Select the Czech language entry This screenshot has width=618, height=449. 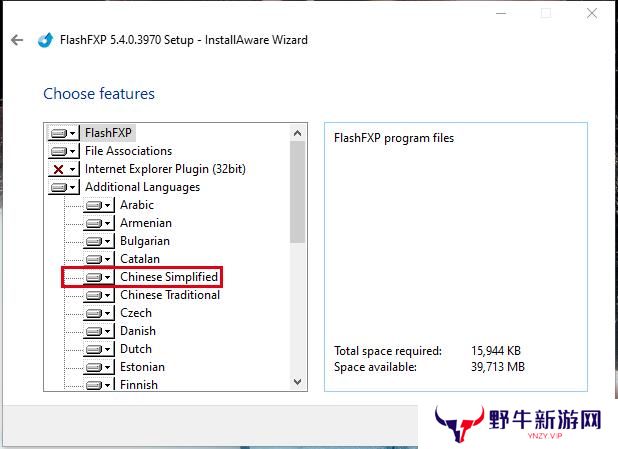(x=136, y=313)
